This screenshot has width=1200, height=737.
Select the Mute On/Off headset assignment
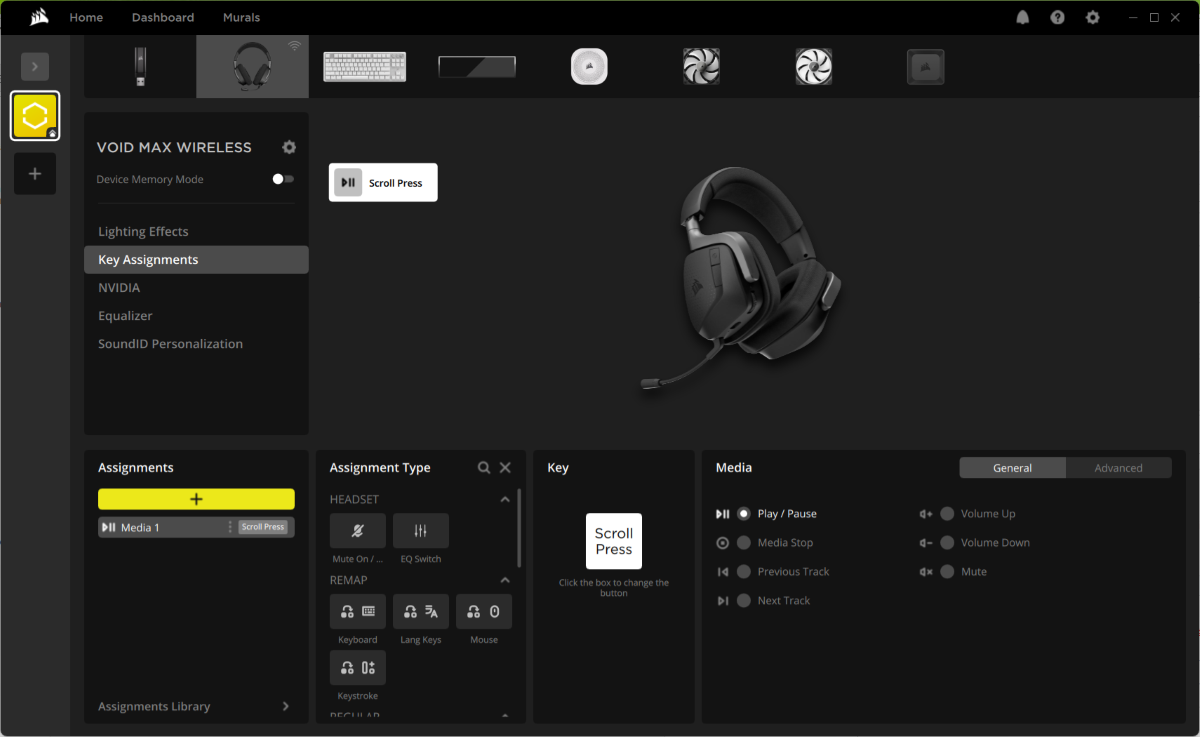pyautogui.click(x=357, y=531)
